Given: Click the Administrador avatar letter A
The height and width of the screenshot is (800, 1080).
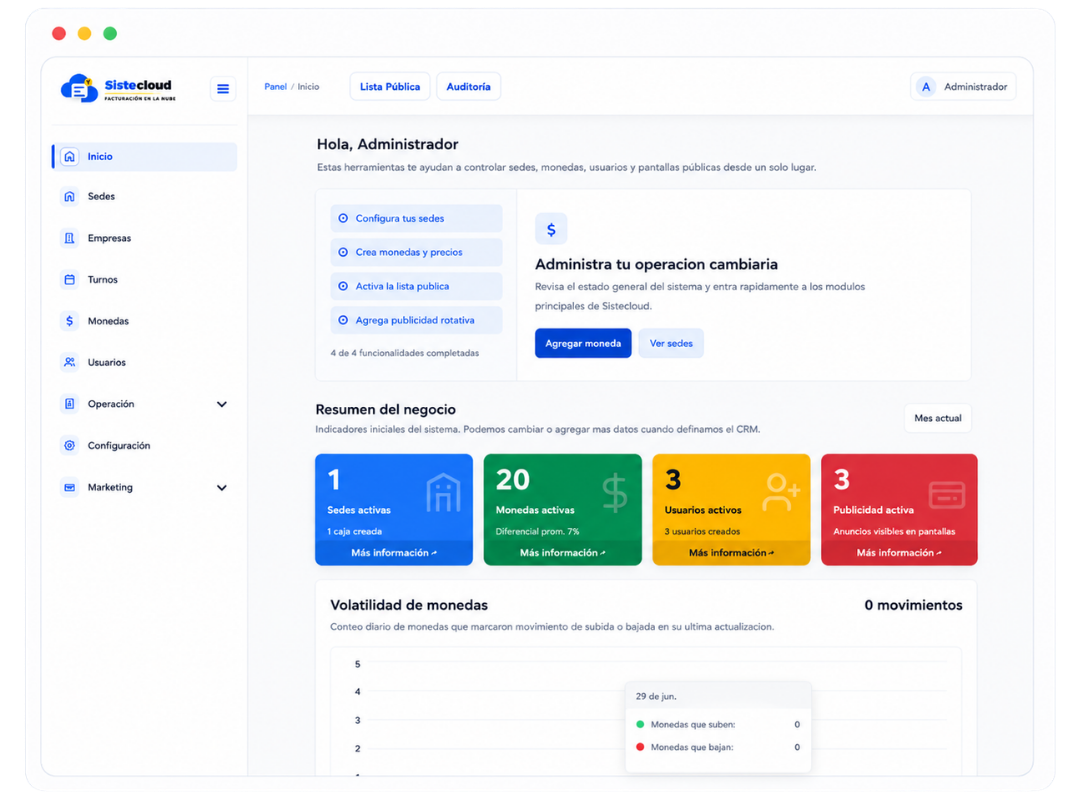Looking at the screenshot, I should [926, 87].
